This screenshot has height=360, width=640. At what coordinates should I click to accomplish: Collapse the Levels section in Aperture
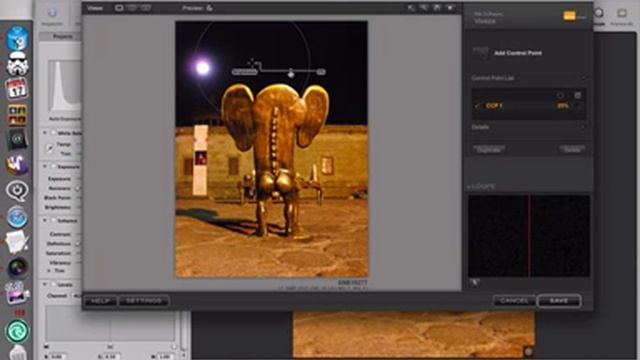coord(45,284)
